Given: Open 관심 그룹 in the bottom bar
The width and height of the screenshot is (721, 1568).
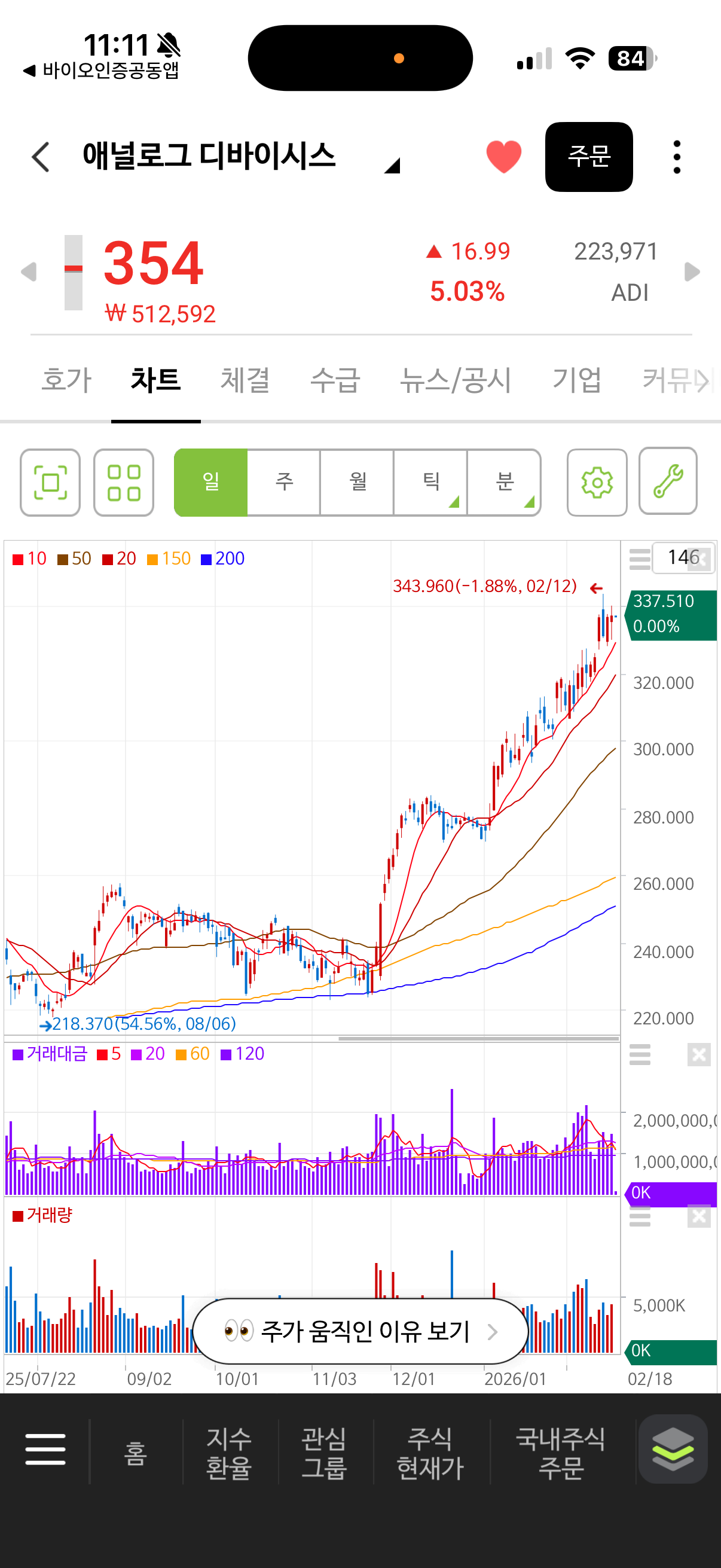Looking at the screenshot, I should (324, 1454).
